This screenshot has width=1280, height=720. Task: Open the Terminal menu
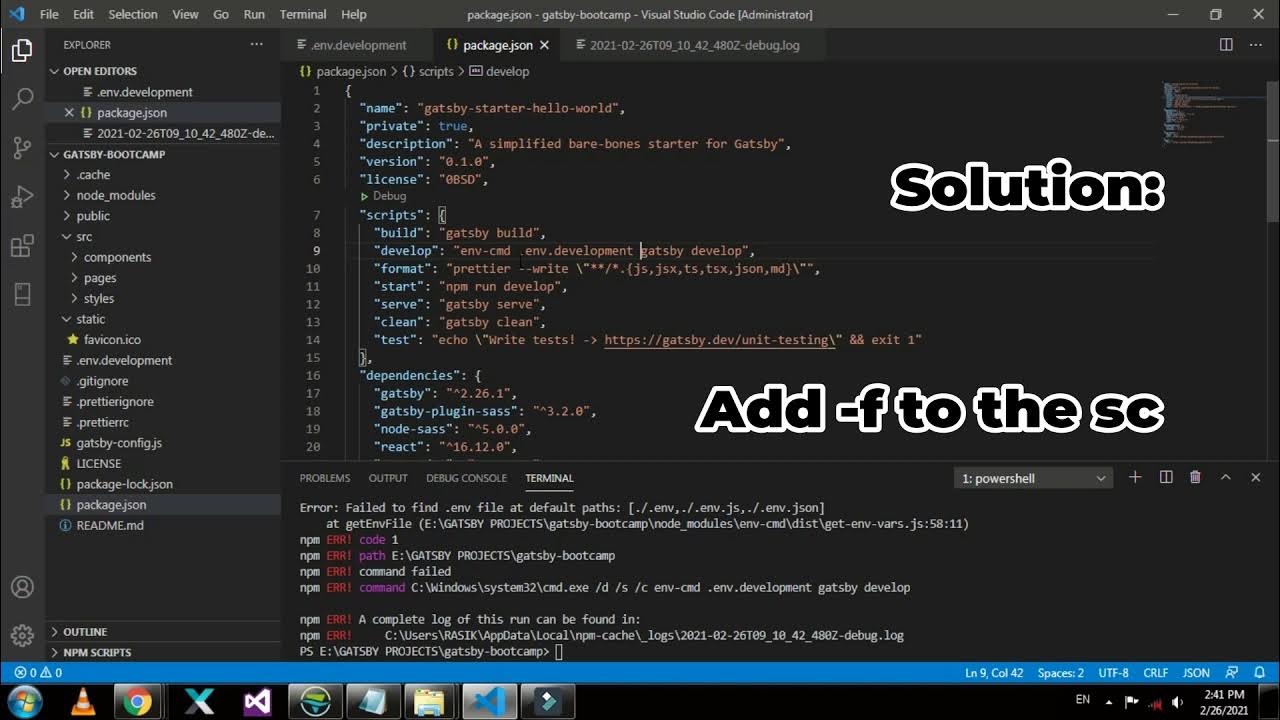coord(303,14)
